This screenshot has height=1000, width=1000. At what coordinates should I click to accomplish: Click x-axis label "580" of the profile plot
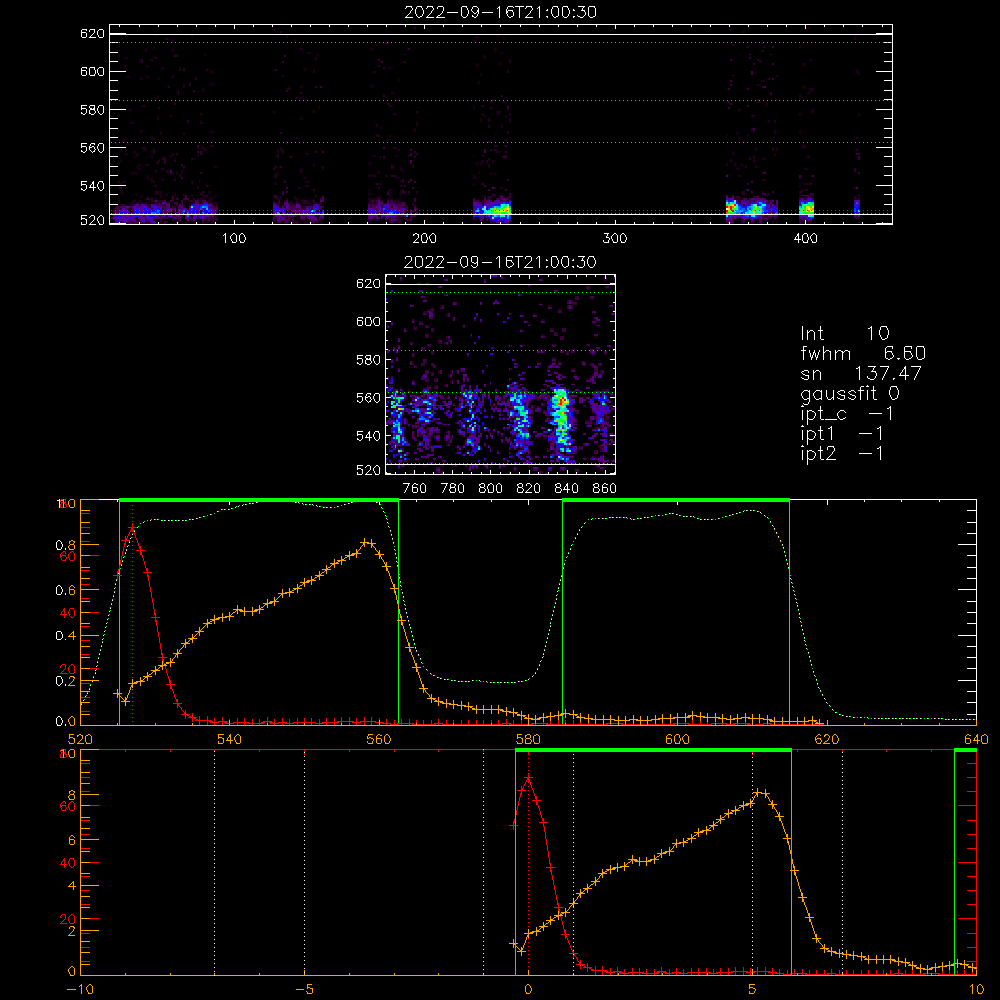(x=528, y=739)
